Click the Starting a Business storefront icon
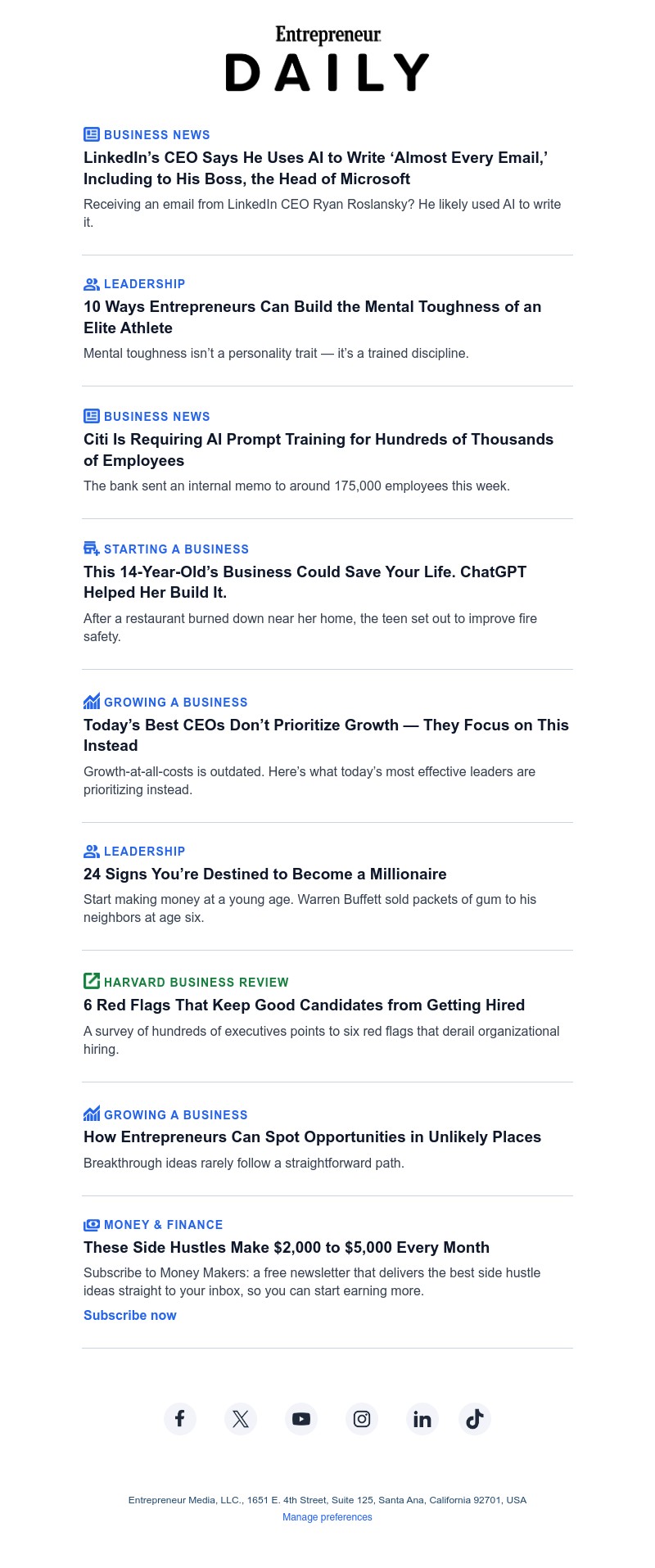 pyautogui.click(x=92, y=549)
